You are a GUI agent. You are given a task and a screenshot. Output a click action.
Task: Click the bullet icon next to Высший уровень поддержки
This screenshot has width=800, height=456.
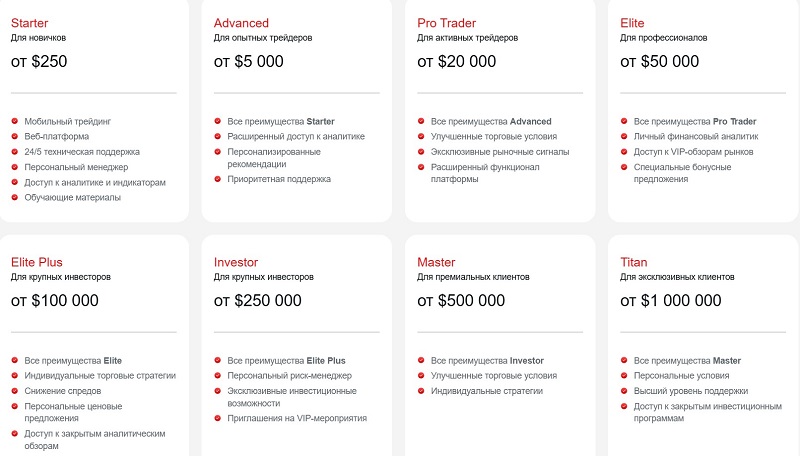624,391
